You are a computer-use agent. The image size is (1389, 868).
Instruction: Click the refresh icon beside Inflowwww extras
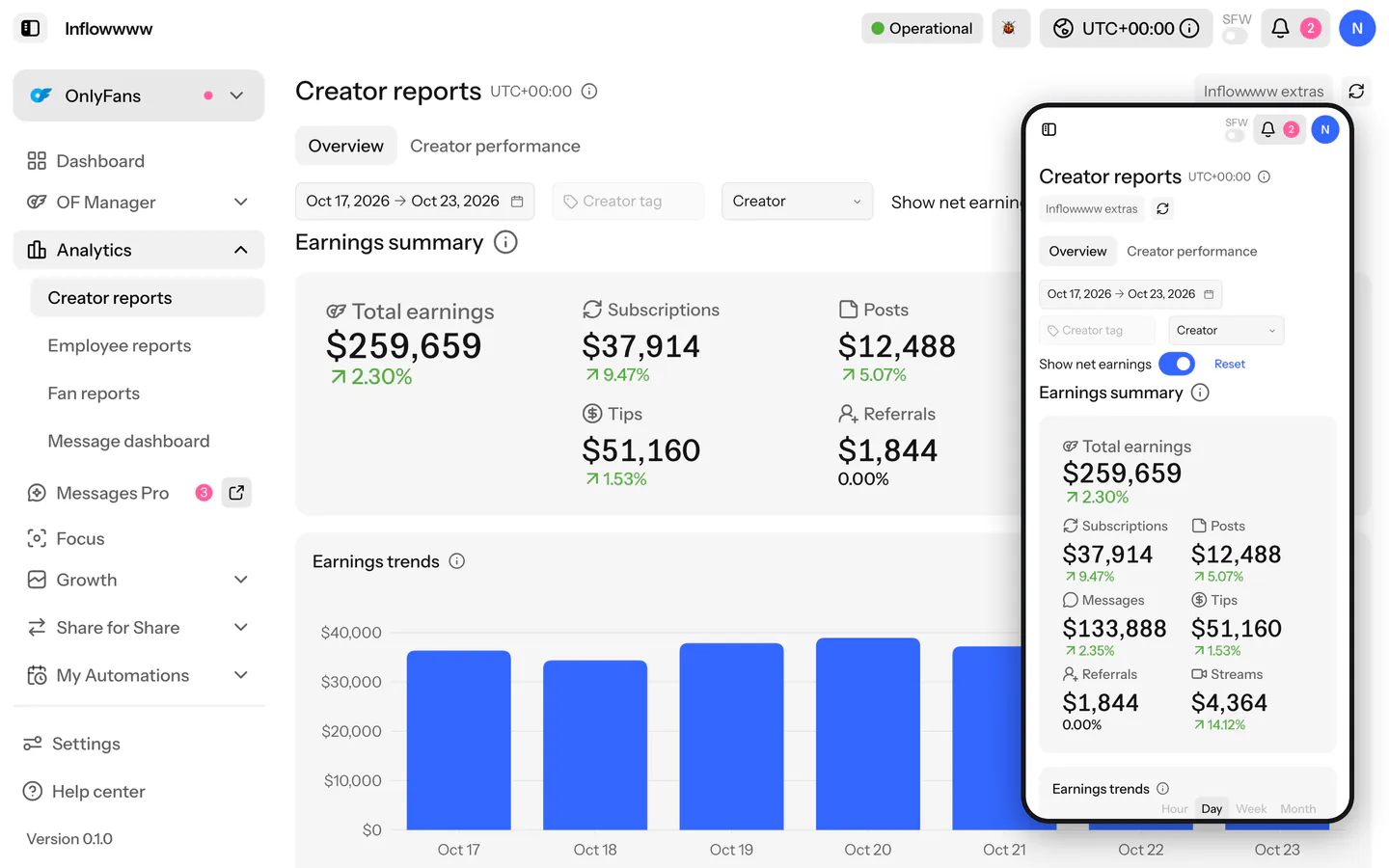(x=1355, y=91)
